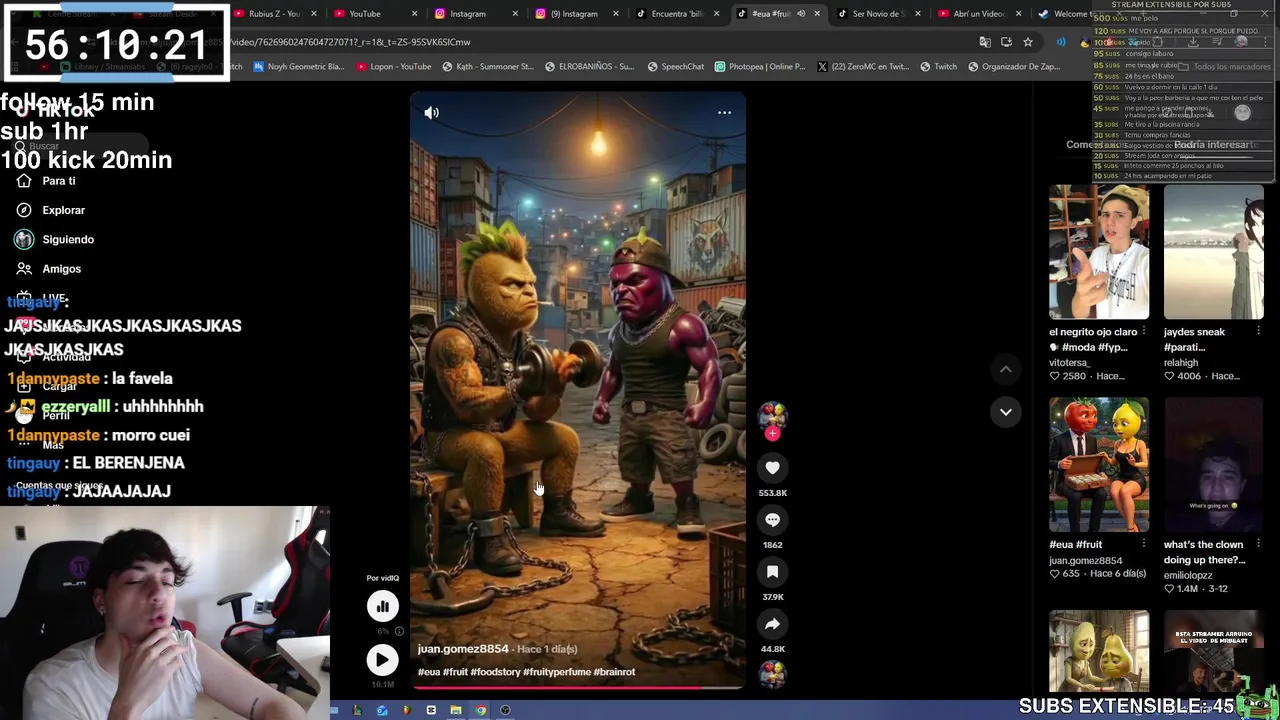Open options for el negrito ojo claro video

click(x=1143, y=332)
